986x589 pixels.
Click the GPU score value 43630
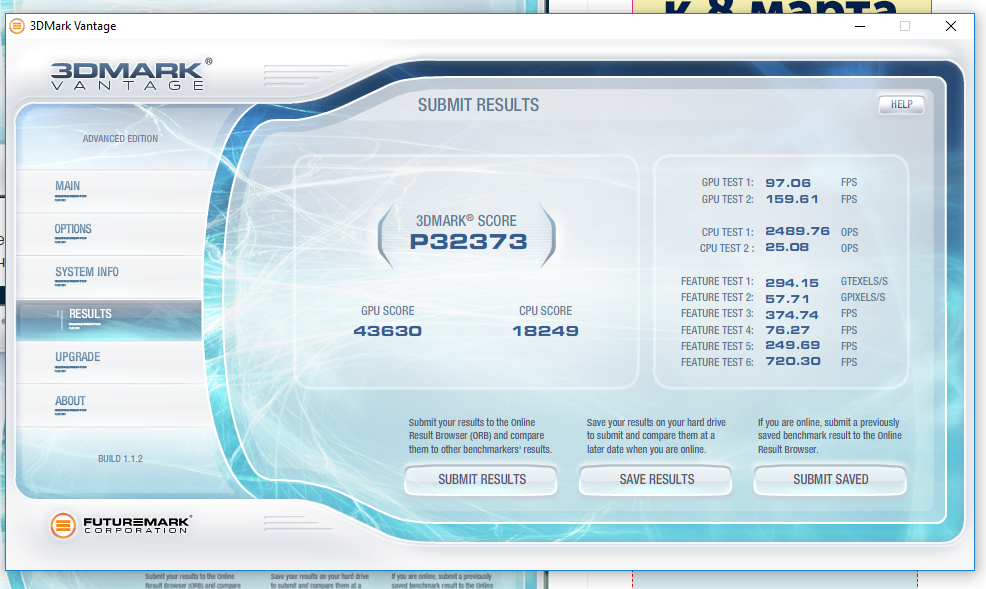[387, 331]
